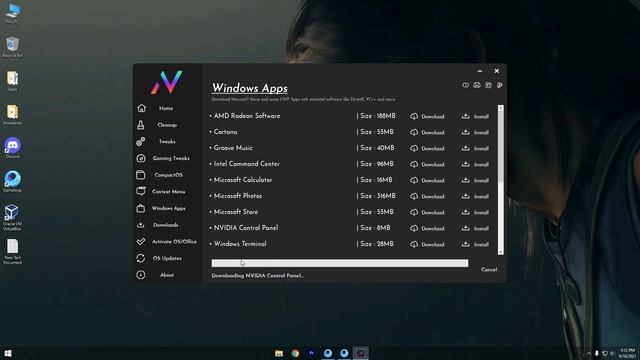This screenshot has height=360, width=640.
Task: Download Microsoft Store
Action: click(427, 212)
